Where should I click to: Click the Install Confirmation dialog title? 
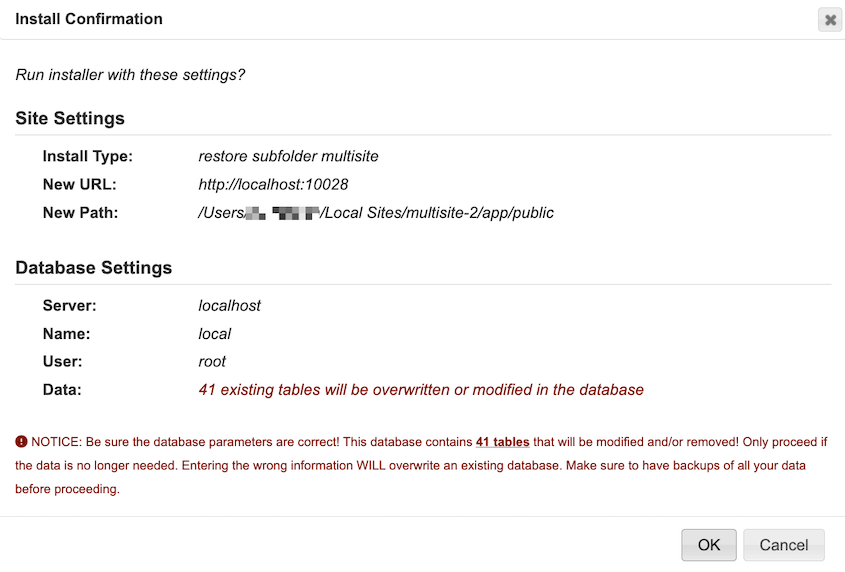pyautogui.click(x=89, y=19)
